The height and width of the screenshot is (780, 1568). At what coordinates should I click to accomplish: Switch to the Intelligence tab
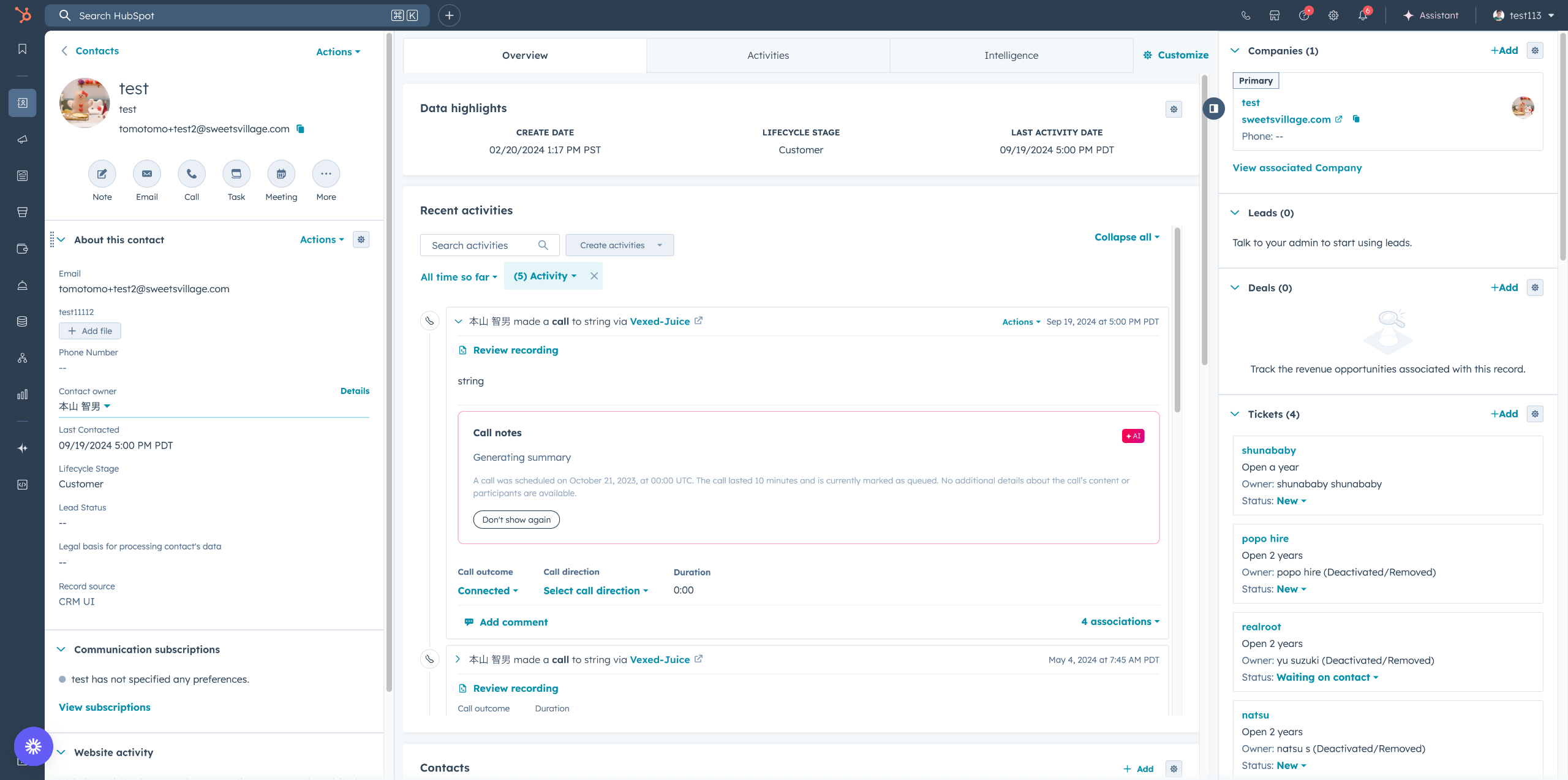pyautogui.click(x=1011, y=55)
